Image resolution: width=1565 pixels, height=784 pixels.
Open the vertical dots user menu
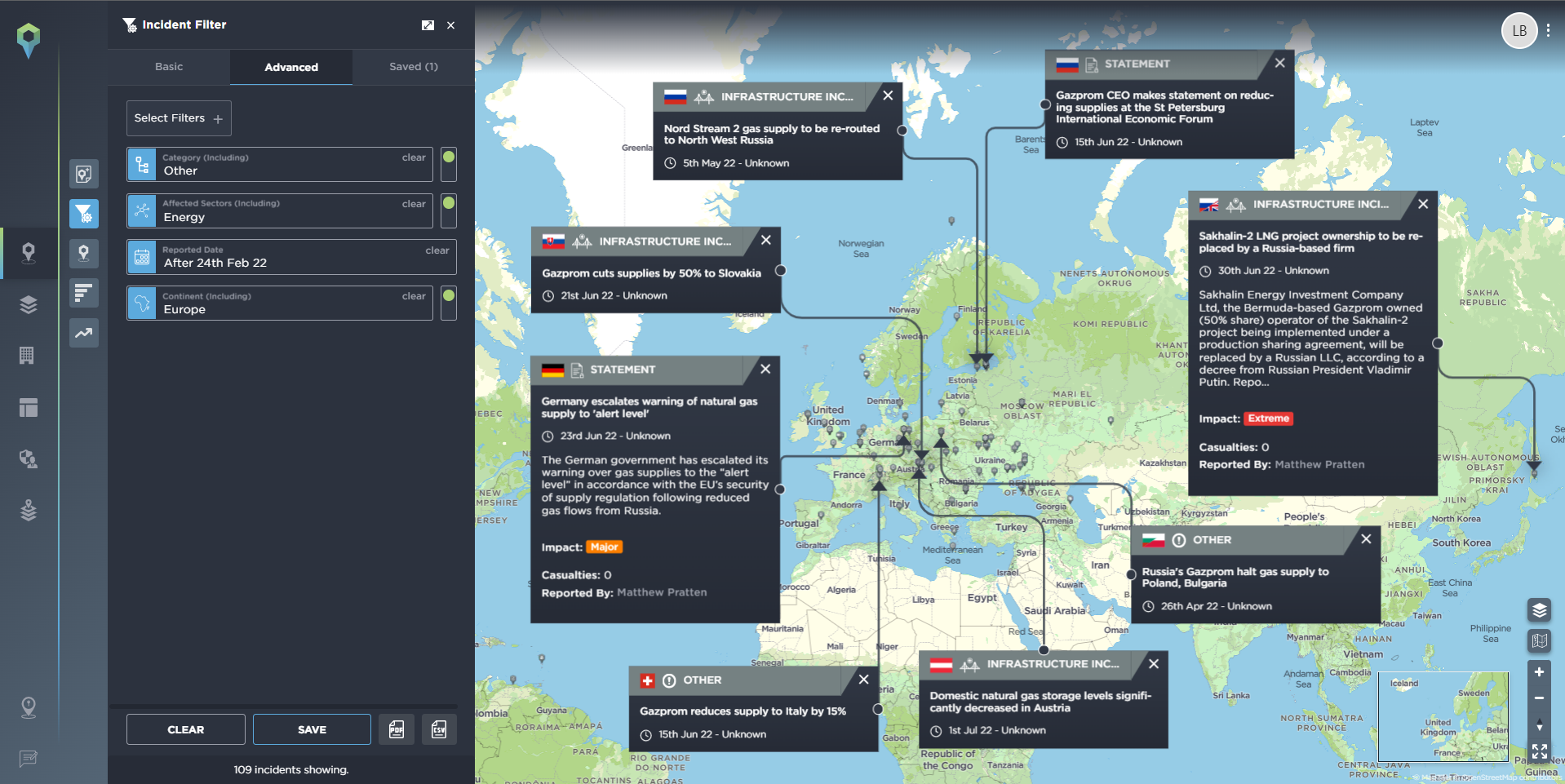(1548, 31)
